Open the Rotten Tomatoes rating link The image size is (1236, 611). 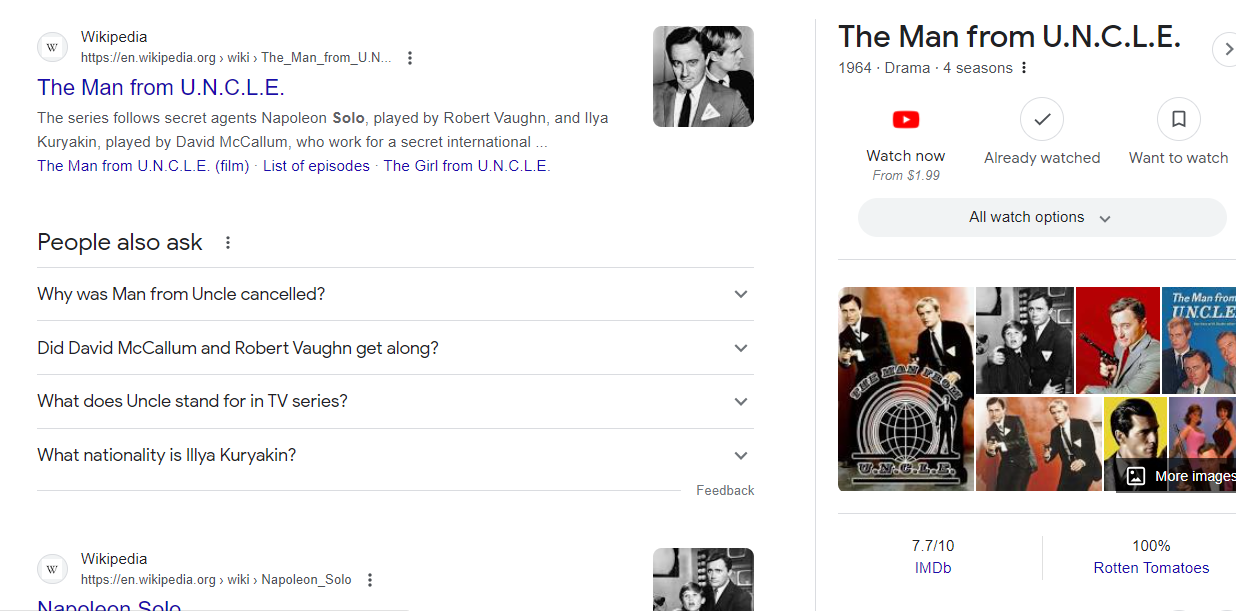click(x=1151, y=568)
